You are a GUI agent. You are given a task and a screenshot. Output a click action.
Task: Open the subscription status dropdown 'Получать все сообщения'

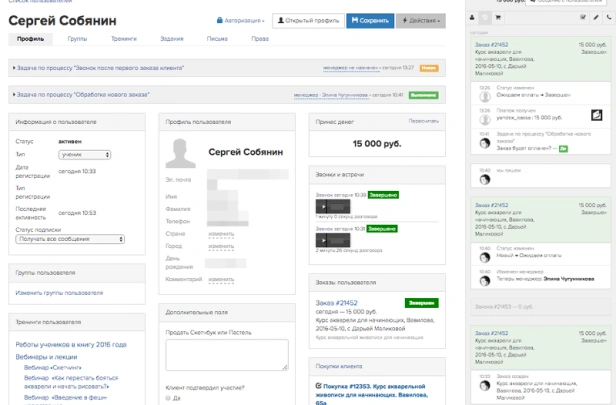[x=70, y=239]
